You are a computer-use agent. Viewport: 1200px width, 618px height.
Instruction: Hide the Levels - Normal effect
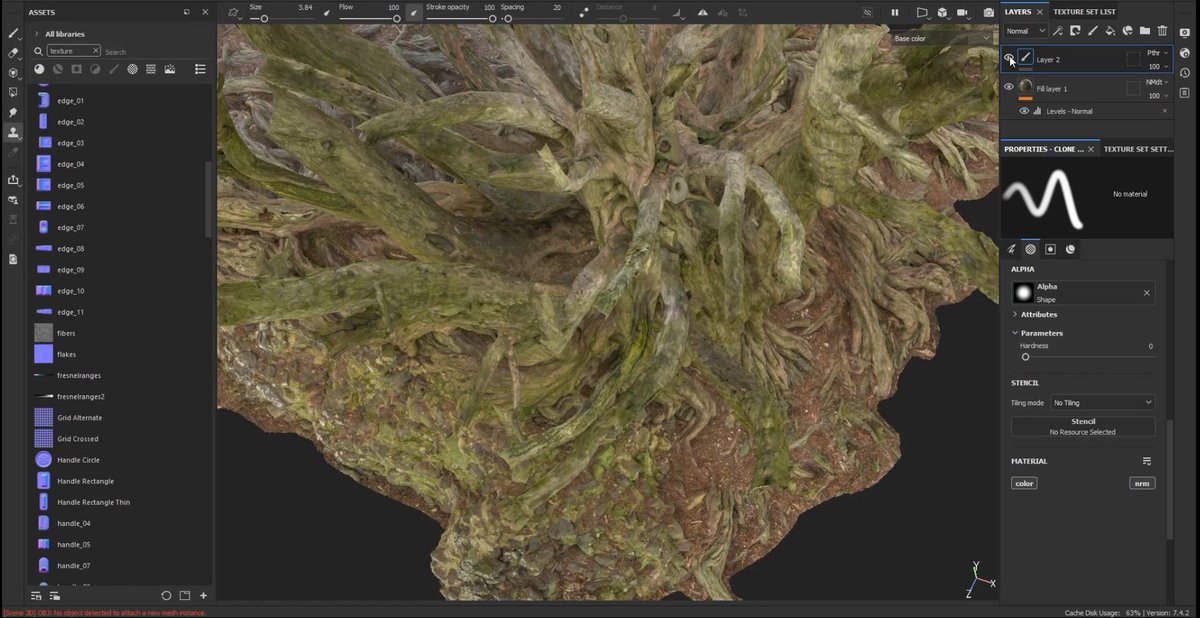[1024, 111]
